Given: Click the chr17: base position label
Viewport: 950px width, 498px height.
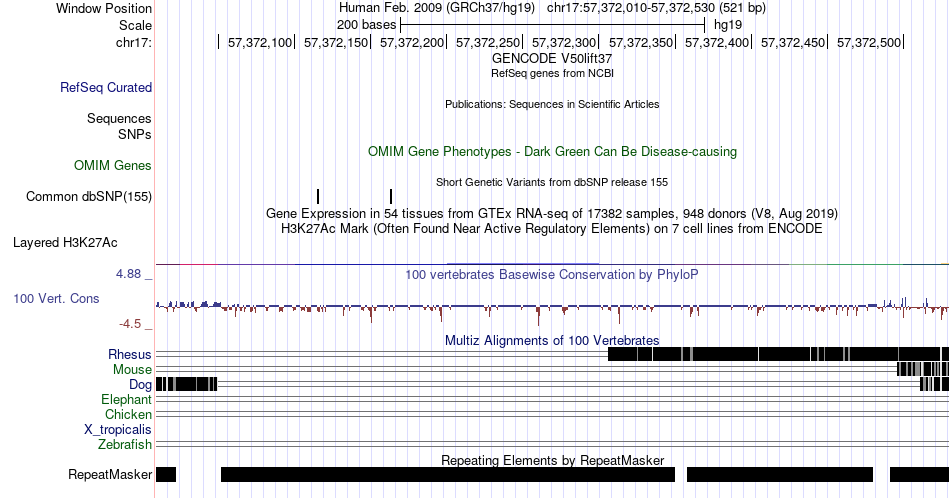Looking at the screenshot, I should tap(133, 42).
